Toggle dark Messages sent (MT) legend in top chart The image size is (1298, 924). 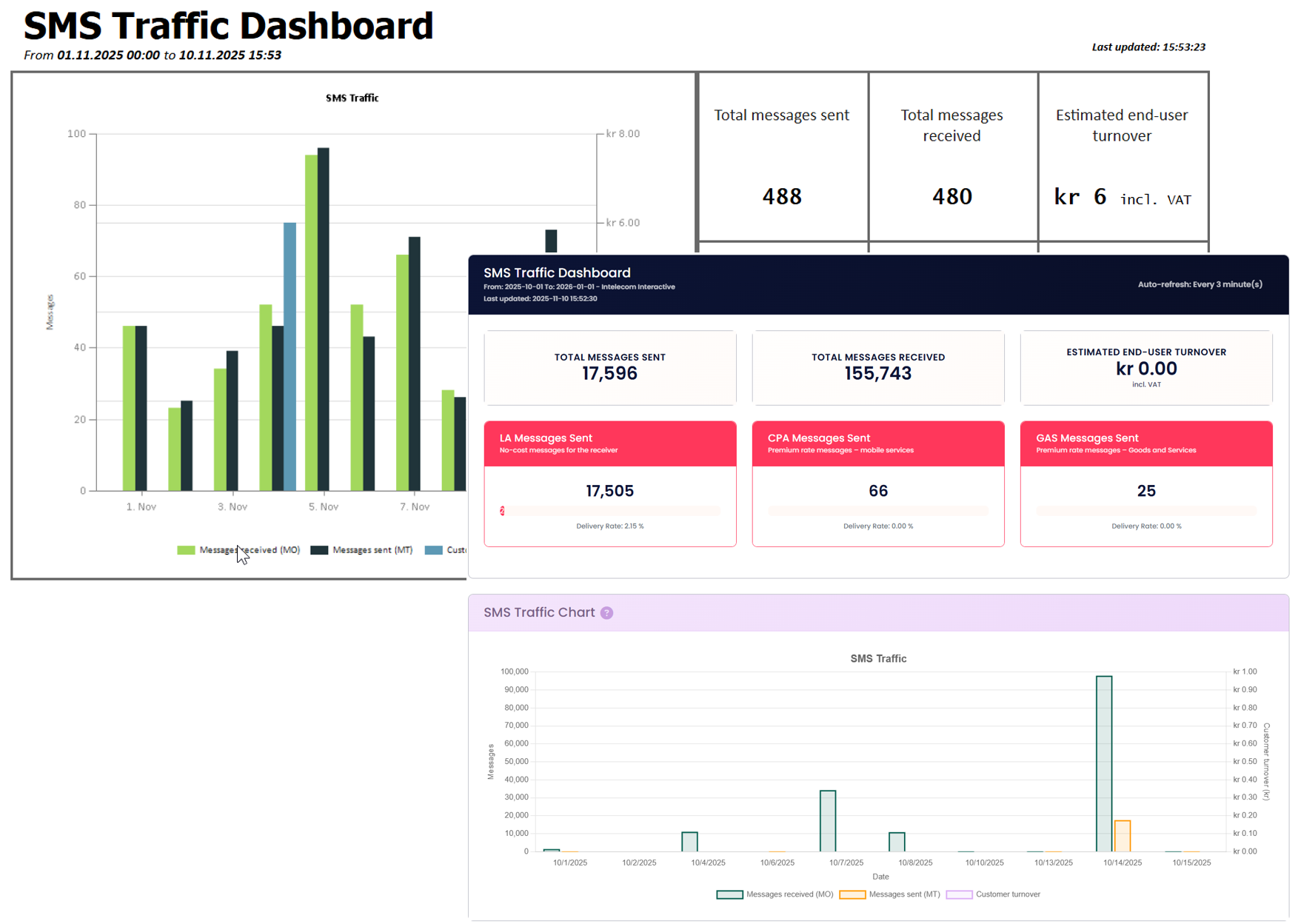point(362,550)
